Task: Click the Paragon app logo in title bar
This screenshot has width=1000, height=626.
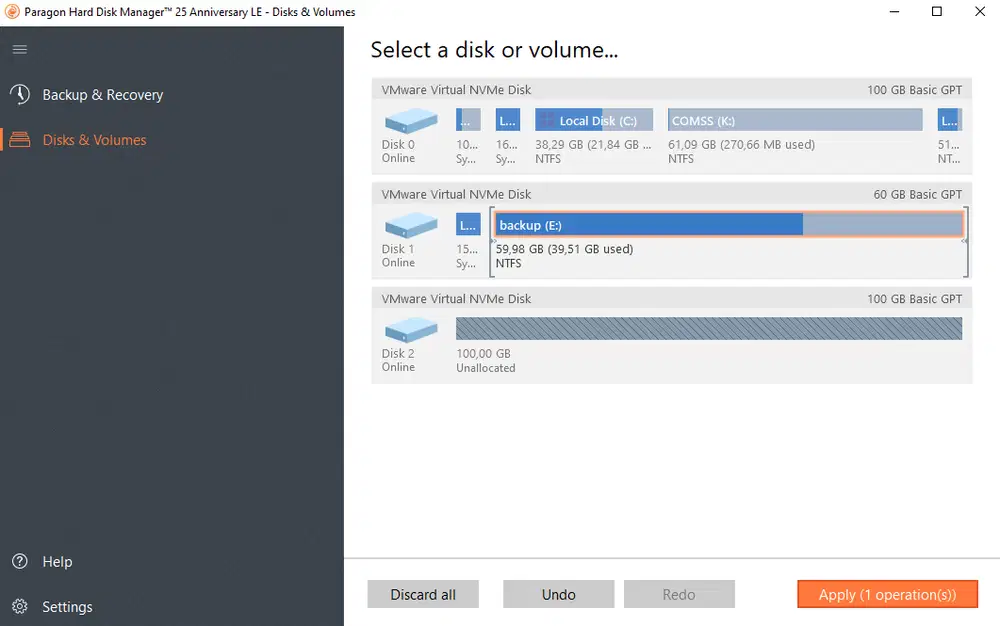Action: coord(12,11)
